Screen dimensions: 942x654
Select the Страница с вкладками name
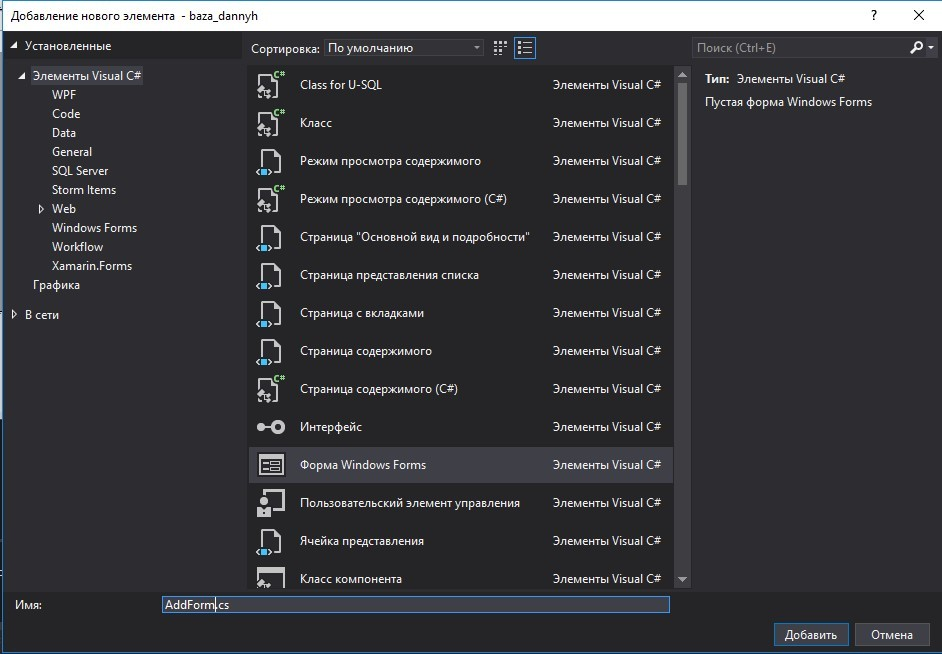tap(362, 313)
